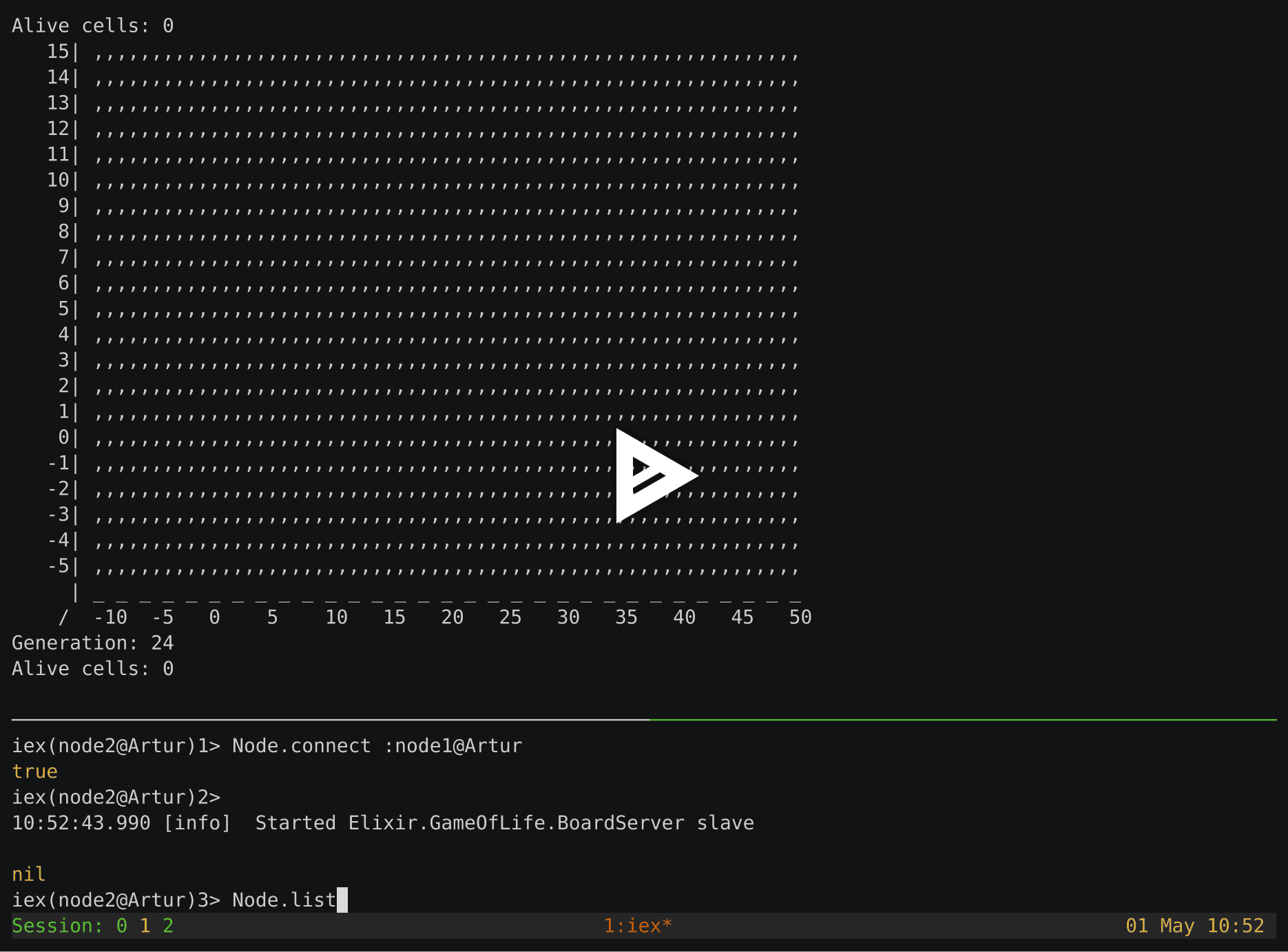
Task: Click the true output text
Action: point(34,771)
